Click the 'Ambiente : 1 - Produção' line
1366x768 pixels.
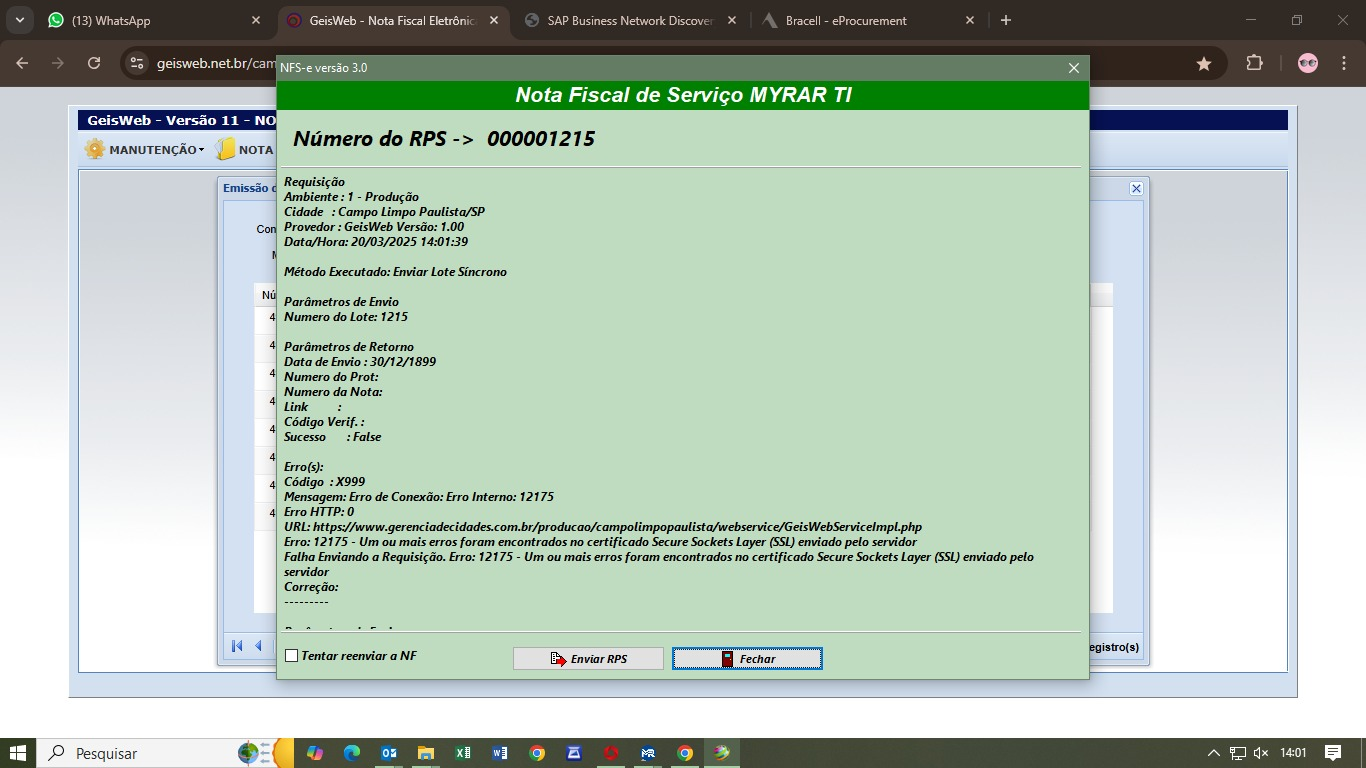point(351,197)
